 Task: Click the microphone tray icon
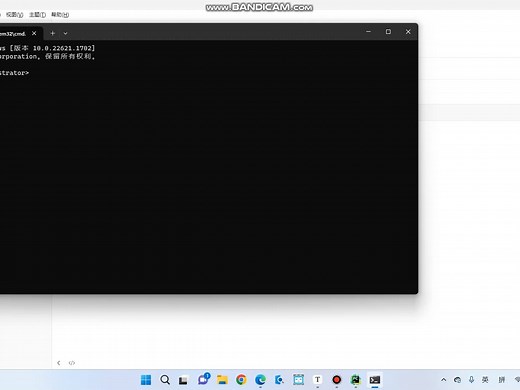tap(471, 380)
